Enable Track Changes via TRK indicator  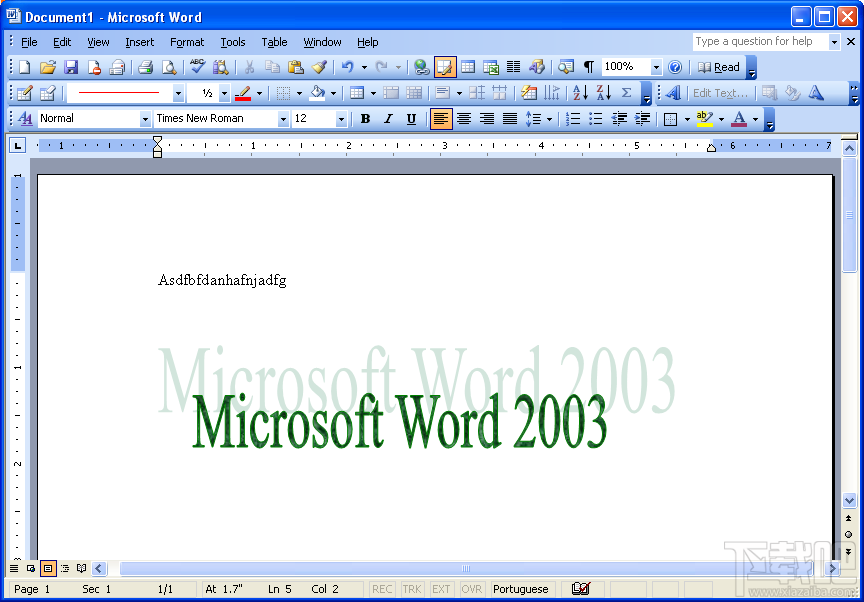pyautogui.click(x=412, y=589)
